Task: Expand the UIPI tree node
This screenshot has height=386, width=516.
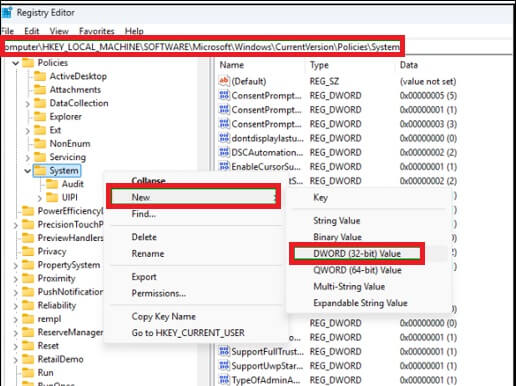Action: [40, 198]
